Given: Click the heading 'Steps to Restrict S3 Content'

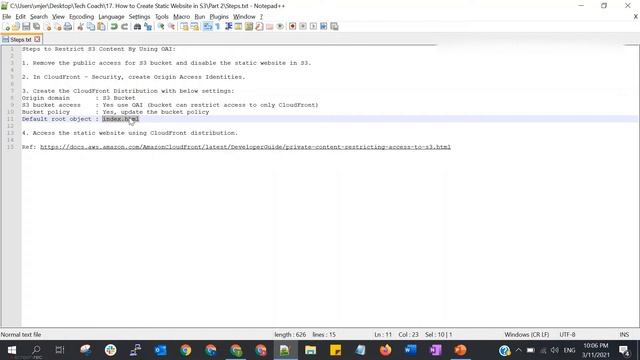Looking at the screenshot, I should click(x=99, y=49).
